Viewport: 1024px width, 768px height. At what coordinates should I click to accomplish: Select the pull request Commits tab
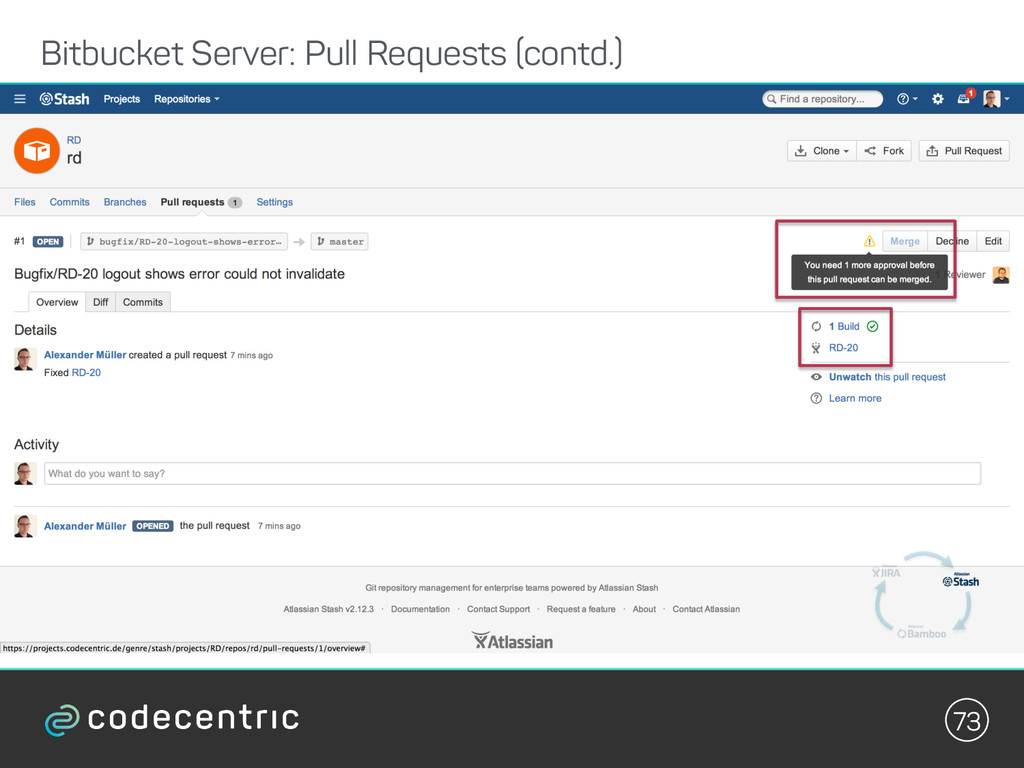click(142, 302)
